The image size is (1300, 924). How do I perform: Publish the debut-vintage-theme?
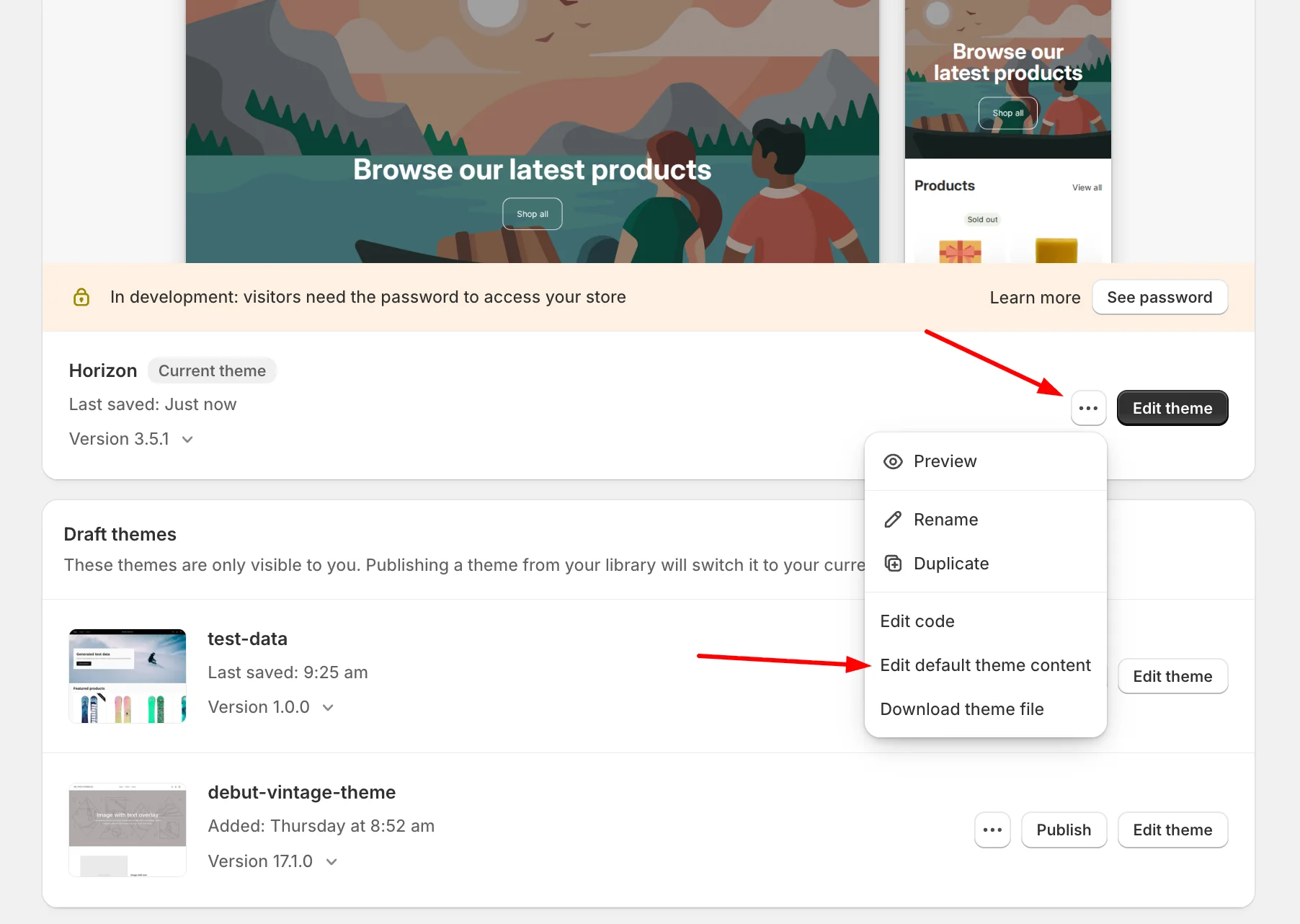coord(1064,830)
